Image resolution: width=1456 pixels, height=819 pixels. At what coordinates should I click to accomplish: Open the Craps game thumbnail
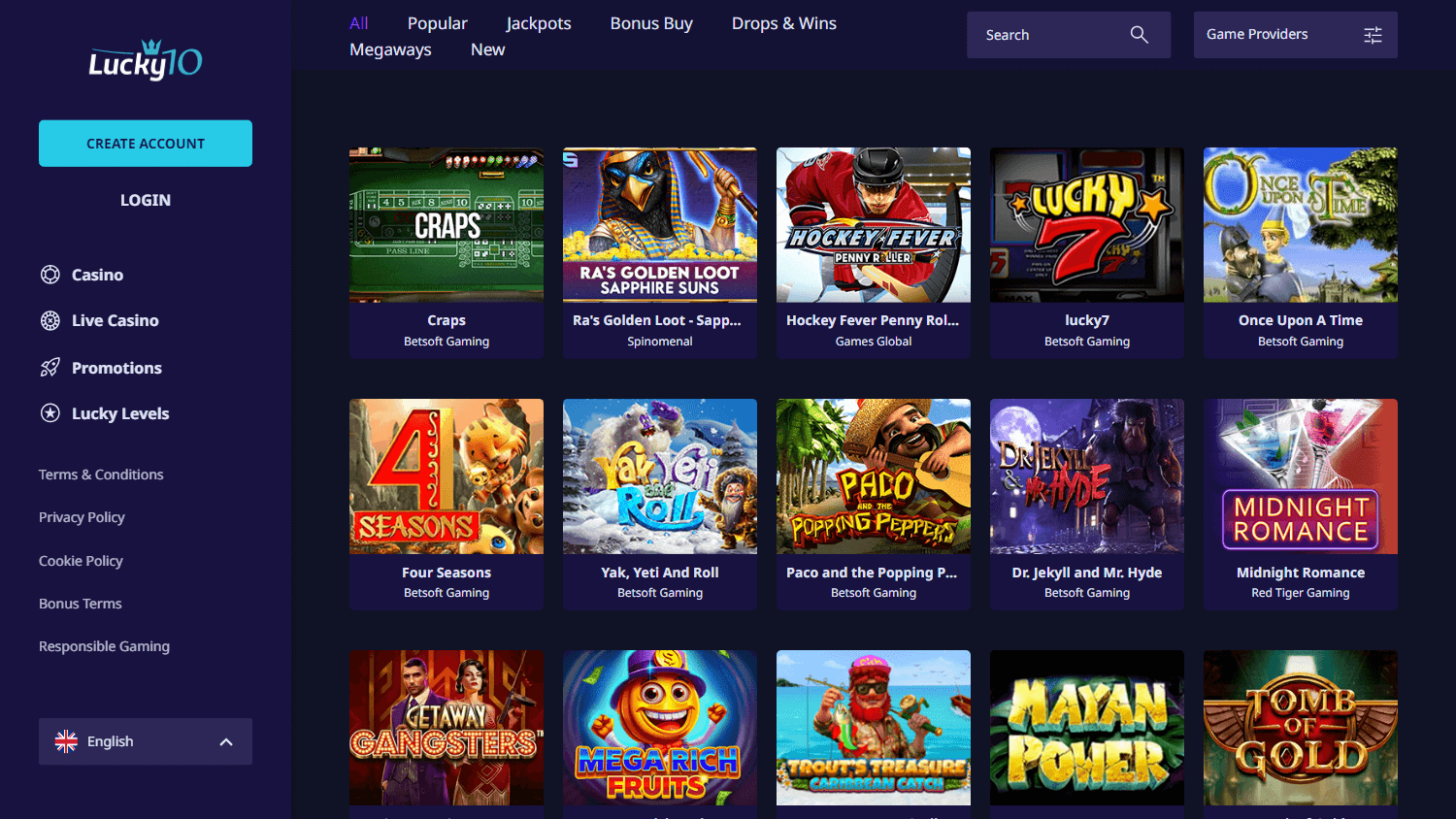point(447,225)
